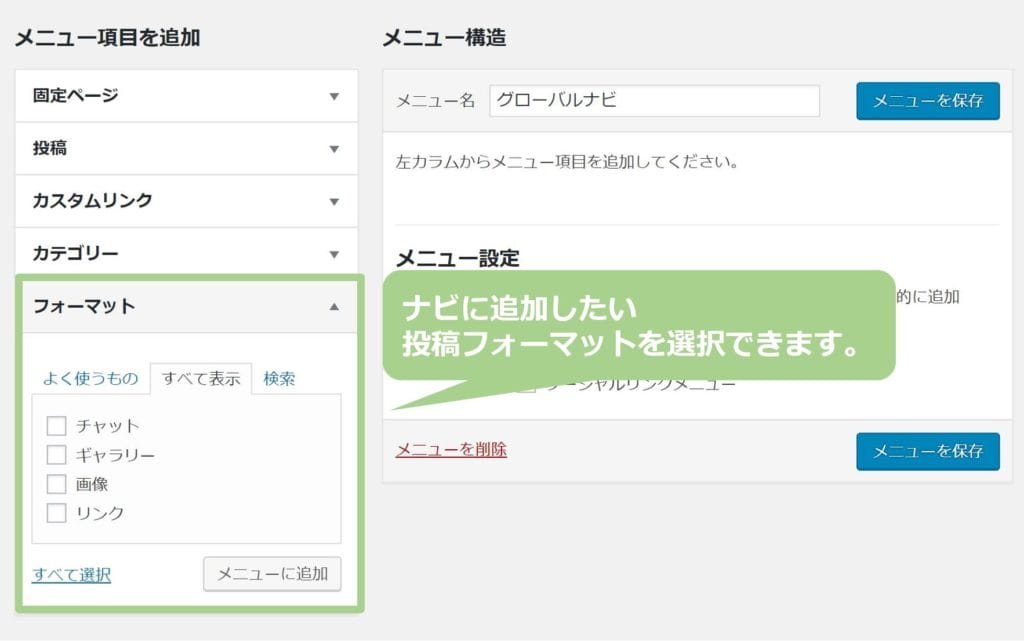
Task: Switch to the よく使うもの tab
Action: (90, 378)
